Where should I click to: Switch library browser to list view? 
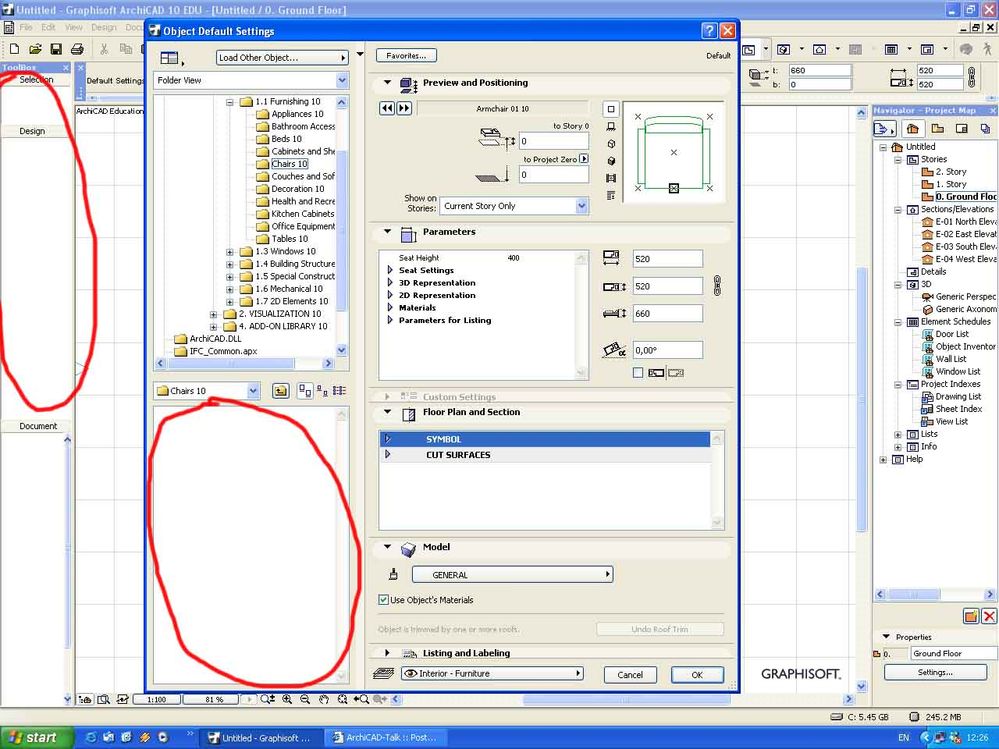tap(340, 391)
